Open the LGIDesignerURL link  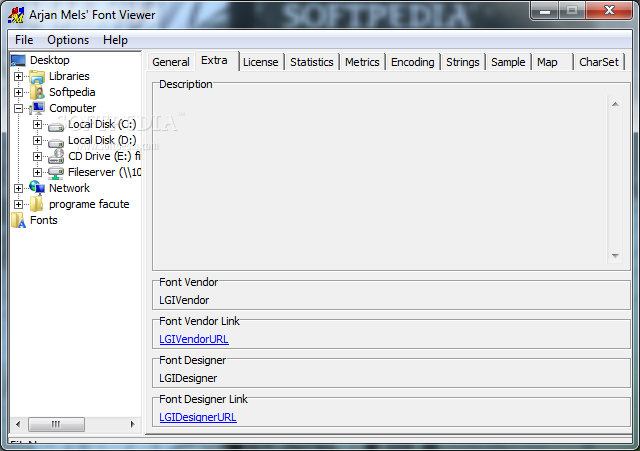198,418
